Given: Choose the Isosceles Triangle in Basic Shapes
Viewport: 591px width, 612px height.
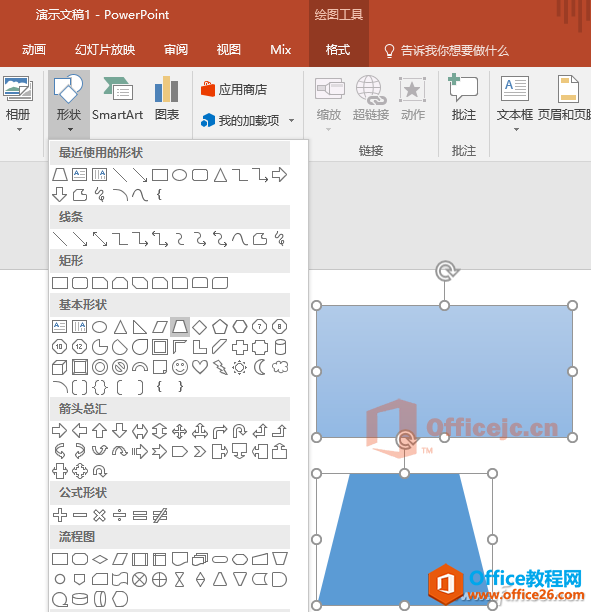Looking at the screenshot, I should (120, 327).
